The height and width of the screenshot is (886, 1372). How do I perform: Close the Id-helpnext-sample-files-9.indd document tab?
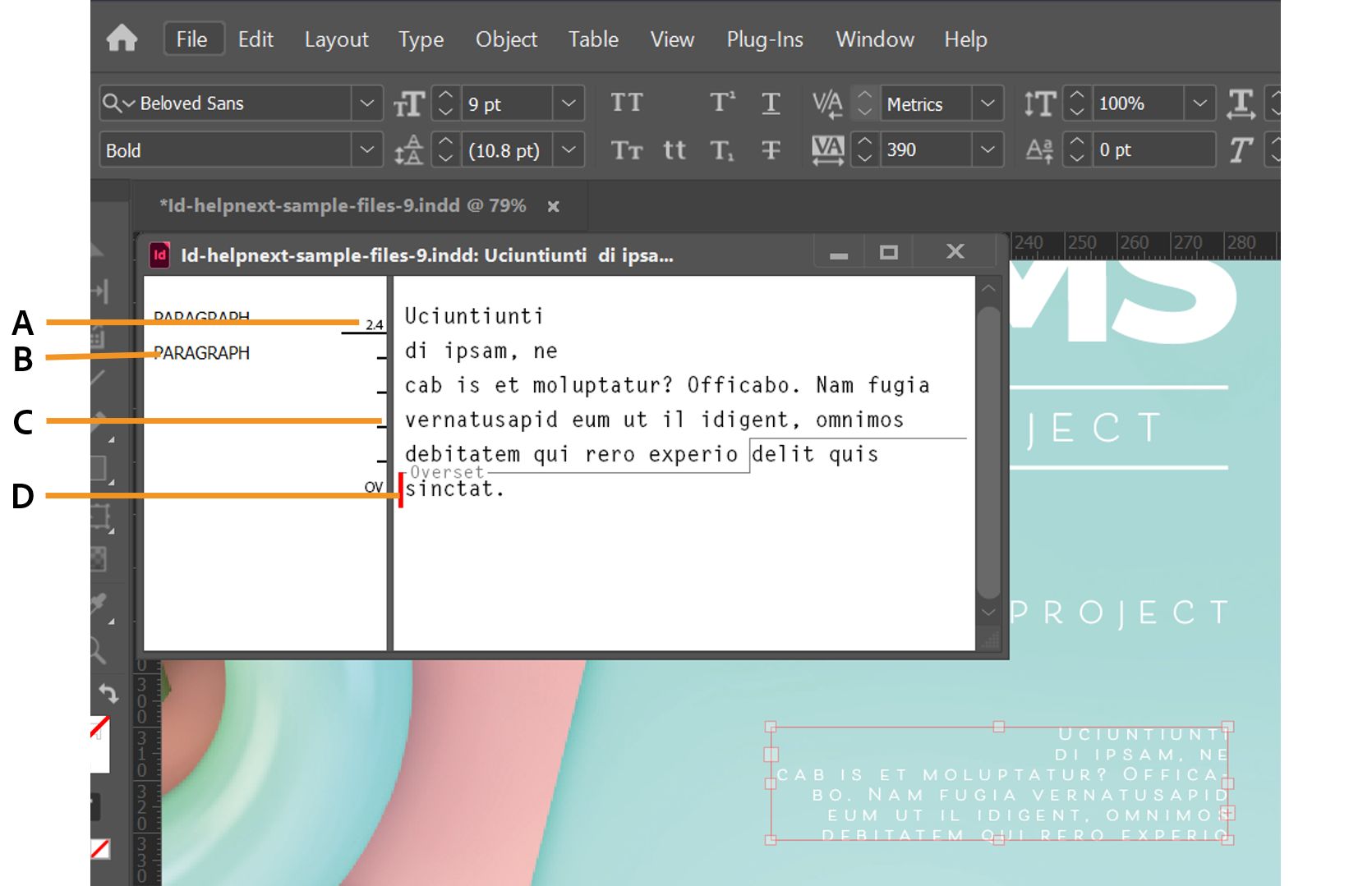554,206
